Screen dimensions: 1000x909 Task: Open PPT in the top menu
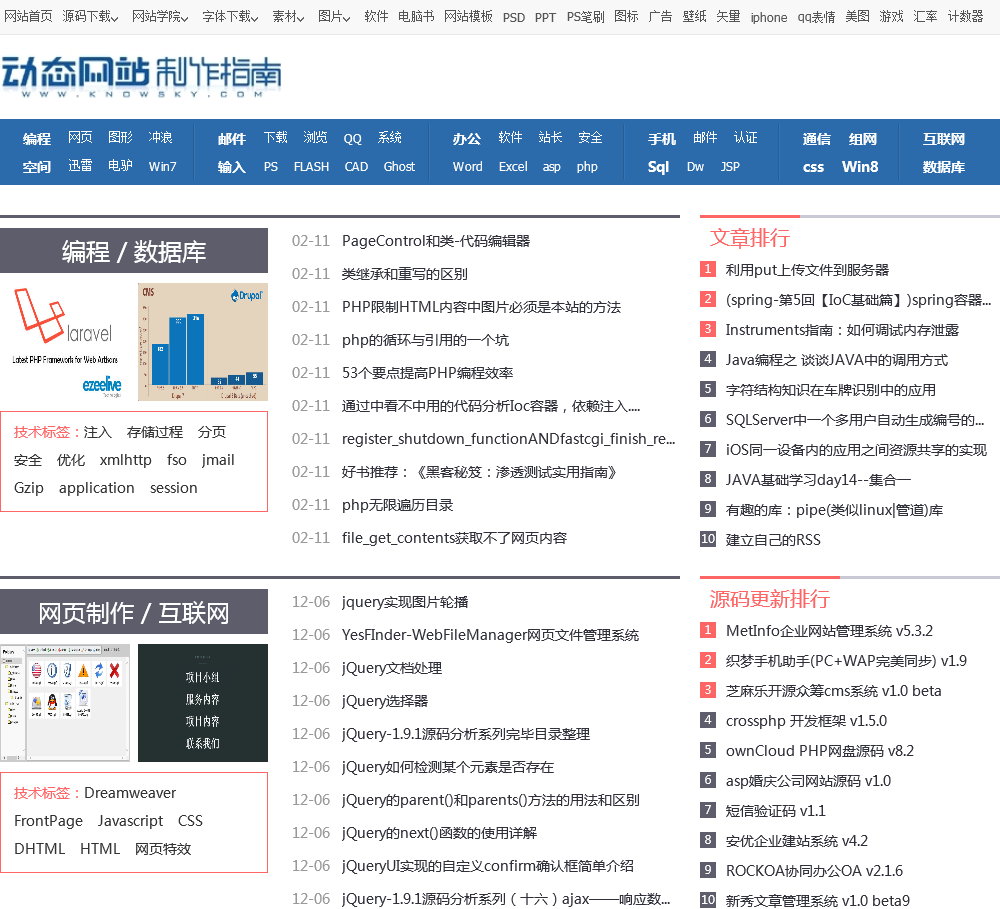[x=545, y=17]
